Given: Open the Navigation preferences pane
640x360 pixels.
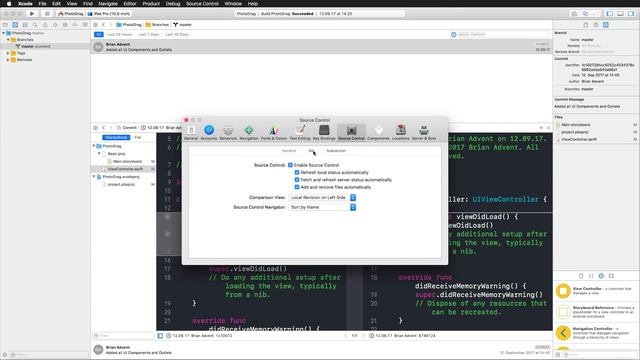Looking at the screenshot, I should pyautogui.click(x=249, y=133).
